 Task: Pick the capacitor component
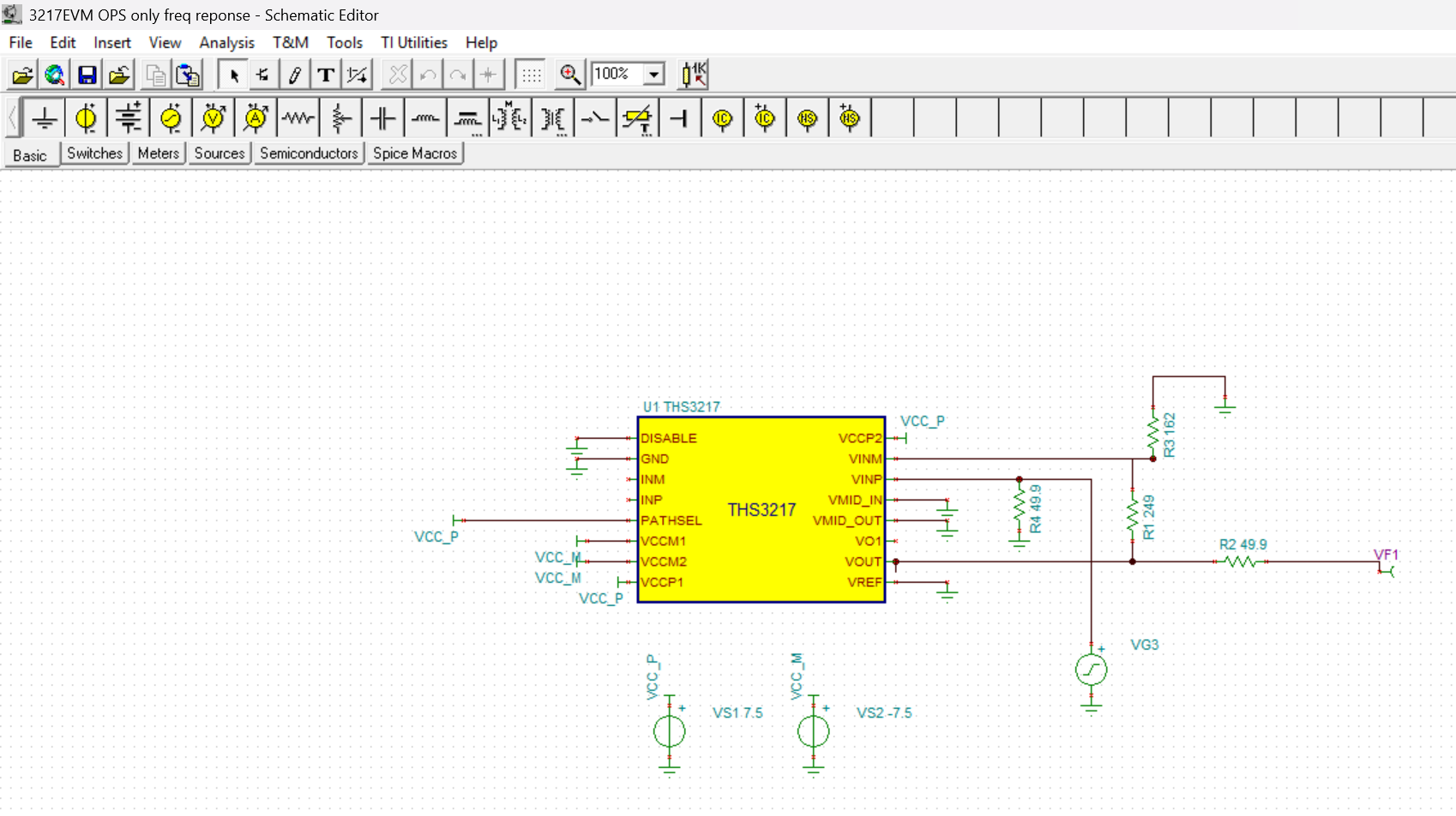[383, 118]
